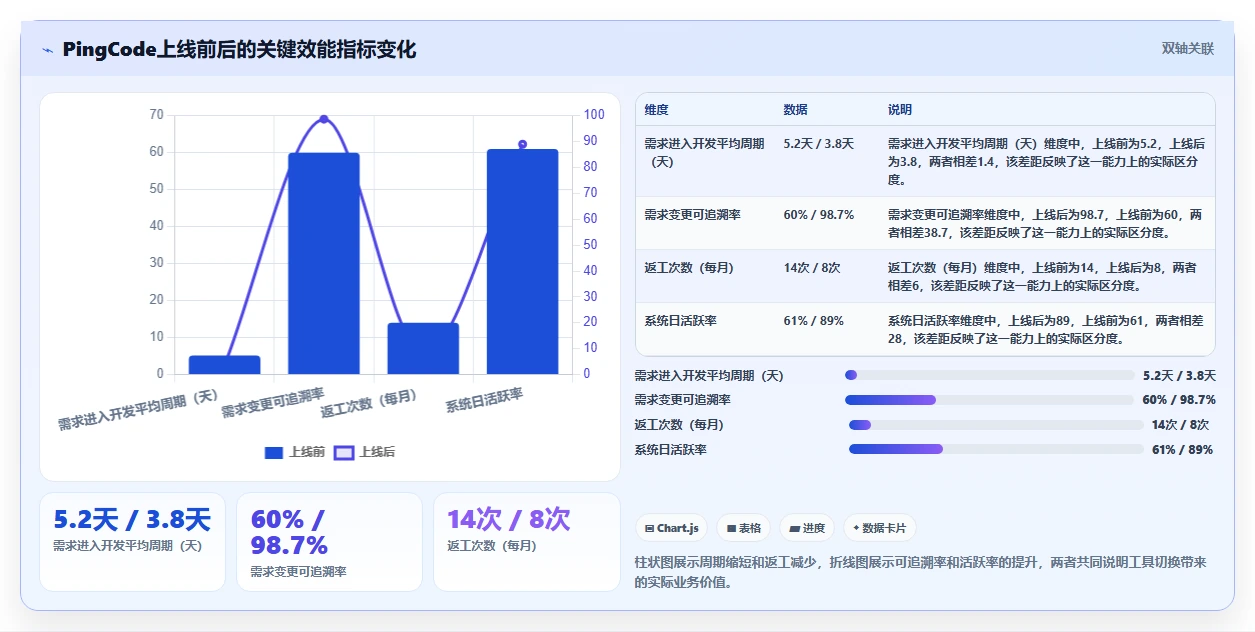
Task: Click the 14次 / 8次 table cell
Action: [x=811, y=268]
